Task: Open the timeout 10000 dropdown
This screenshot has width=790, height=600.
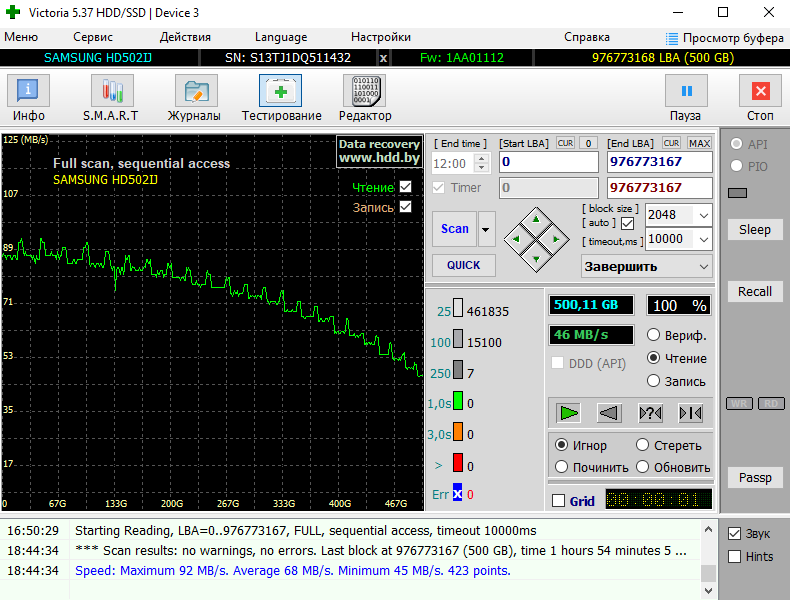Action: tap(703, 239)
